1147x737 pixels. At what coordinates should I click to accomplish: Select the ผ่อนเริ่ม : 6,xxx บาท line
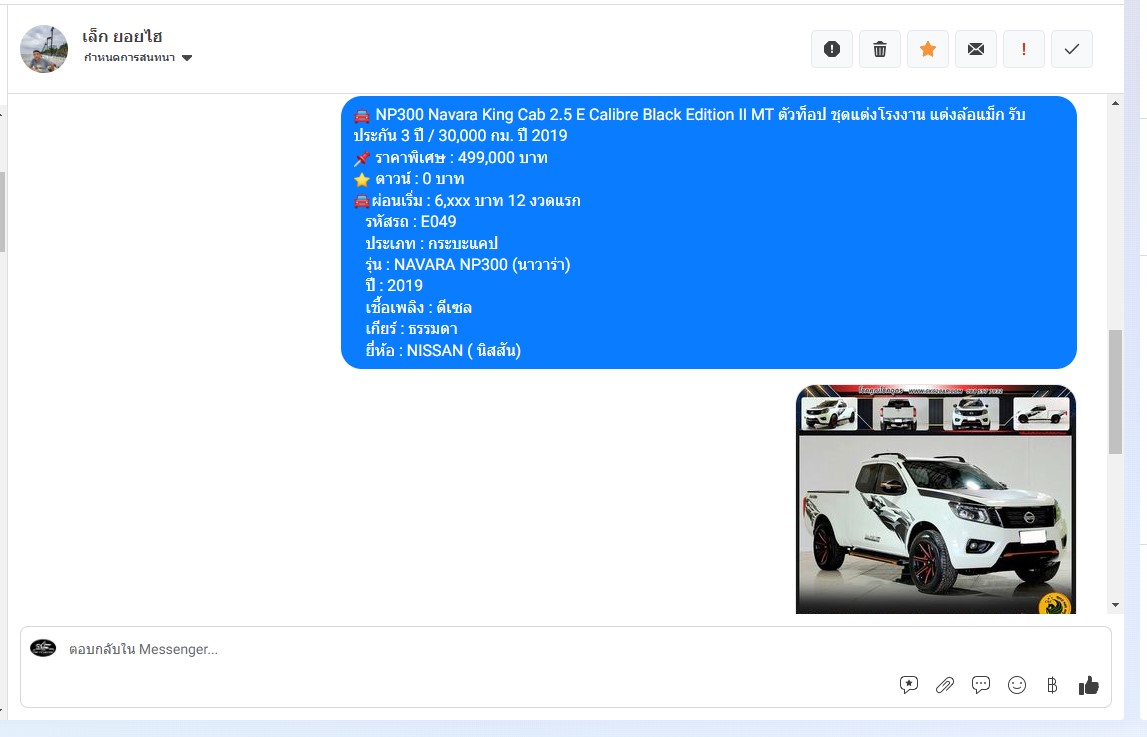(467, 201)
